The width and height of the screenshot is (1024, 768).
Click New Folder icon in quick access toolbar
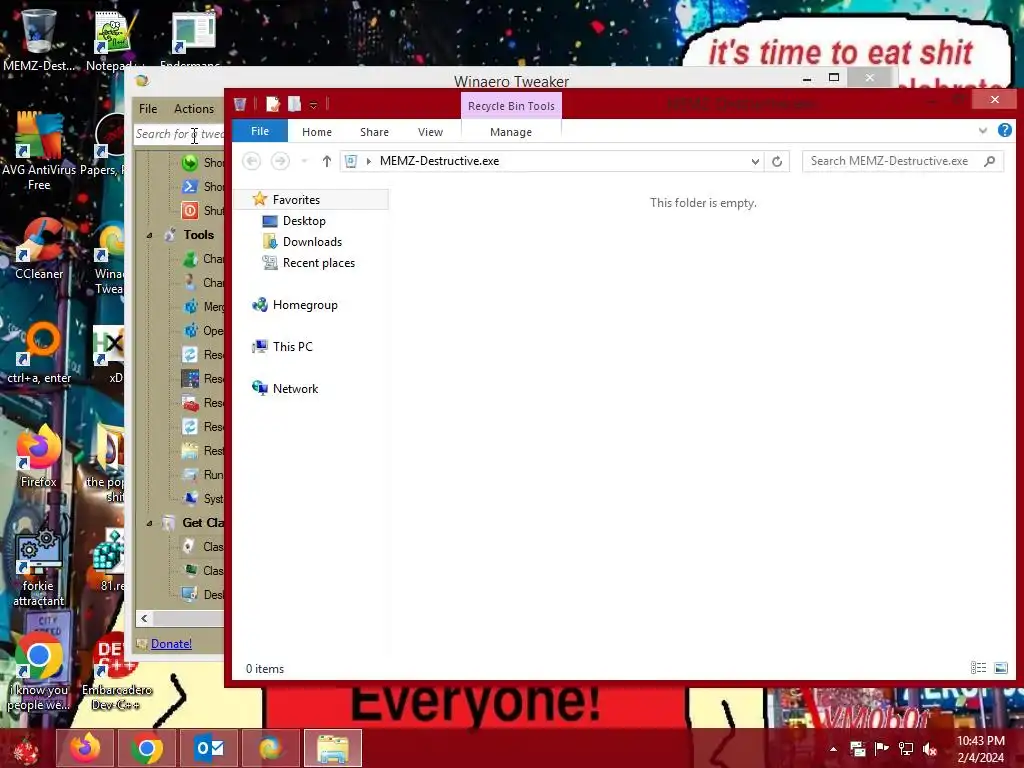pos(295,104)
